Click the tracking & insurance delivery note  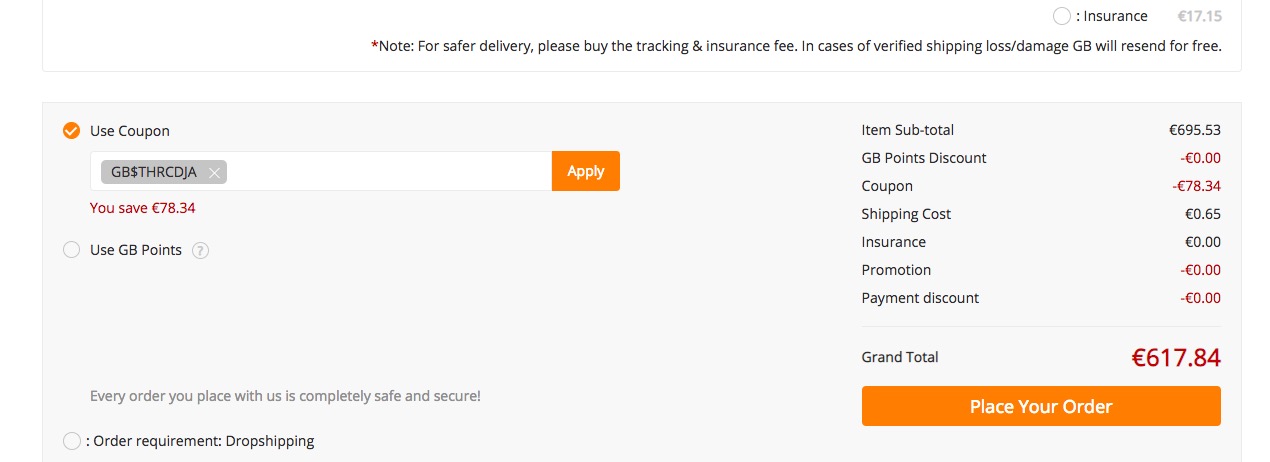click(796, 46)
